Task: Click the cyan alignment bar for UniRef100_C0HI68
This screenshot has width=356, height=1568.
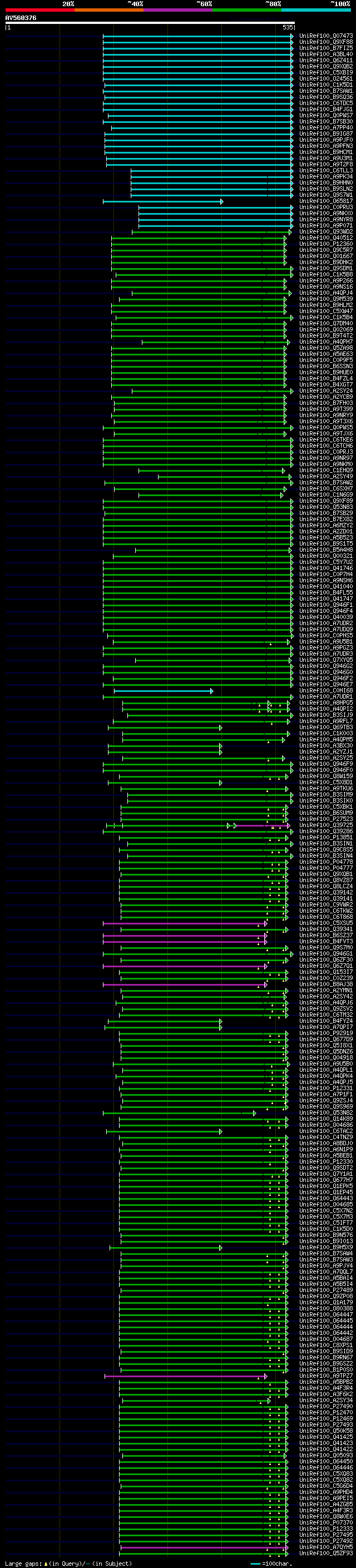Action: 163,691
